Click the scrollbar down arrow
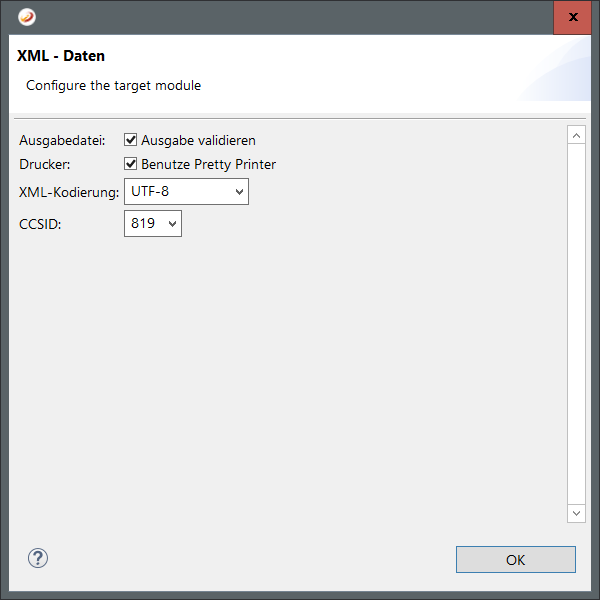The height and width of the screenshot is (600, 600). pyautogui.click(x=575, y=512)
